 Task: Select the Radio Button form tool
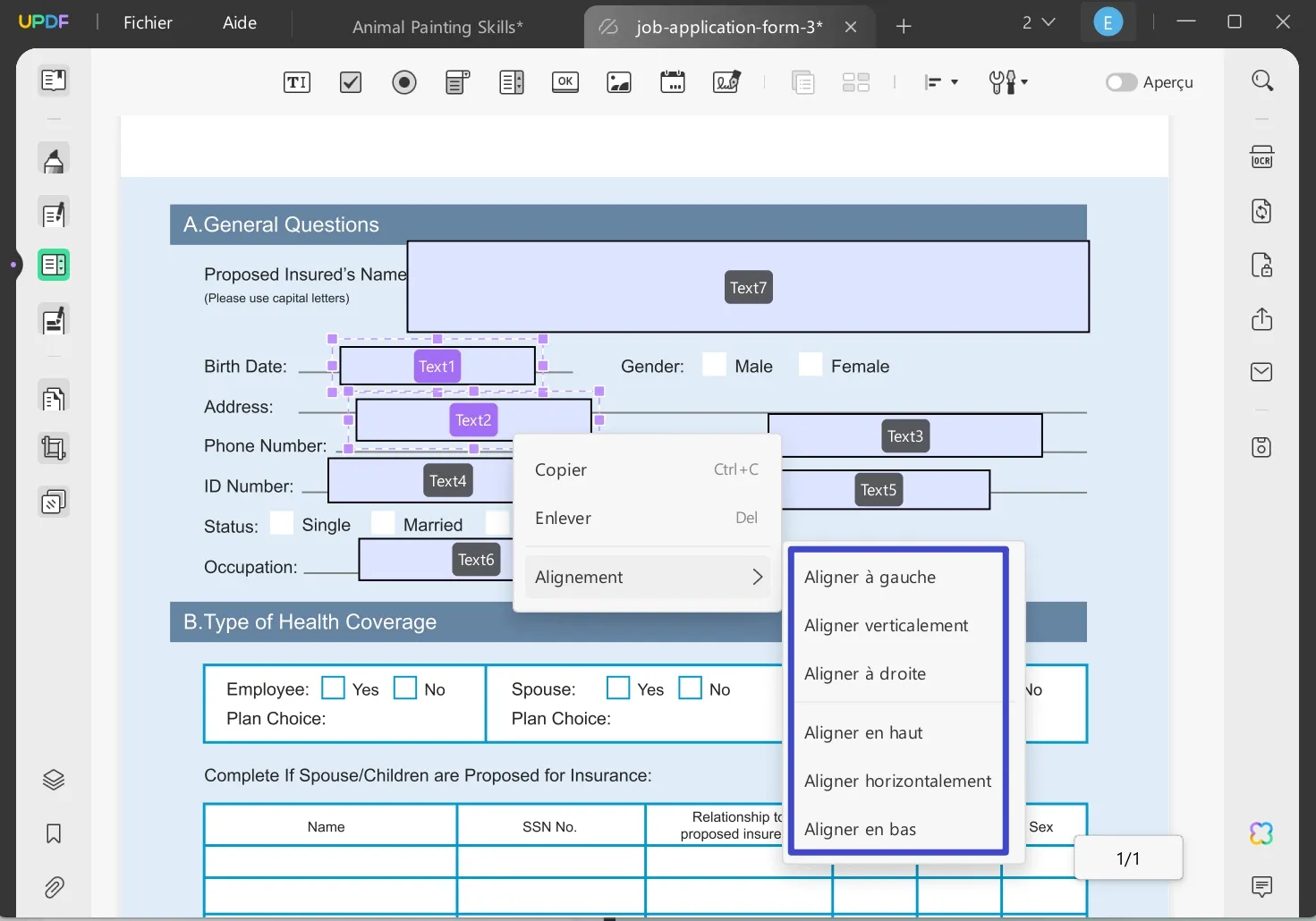(x=404, y=82)
